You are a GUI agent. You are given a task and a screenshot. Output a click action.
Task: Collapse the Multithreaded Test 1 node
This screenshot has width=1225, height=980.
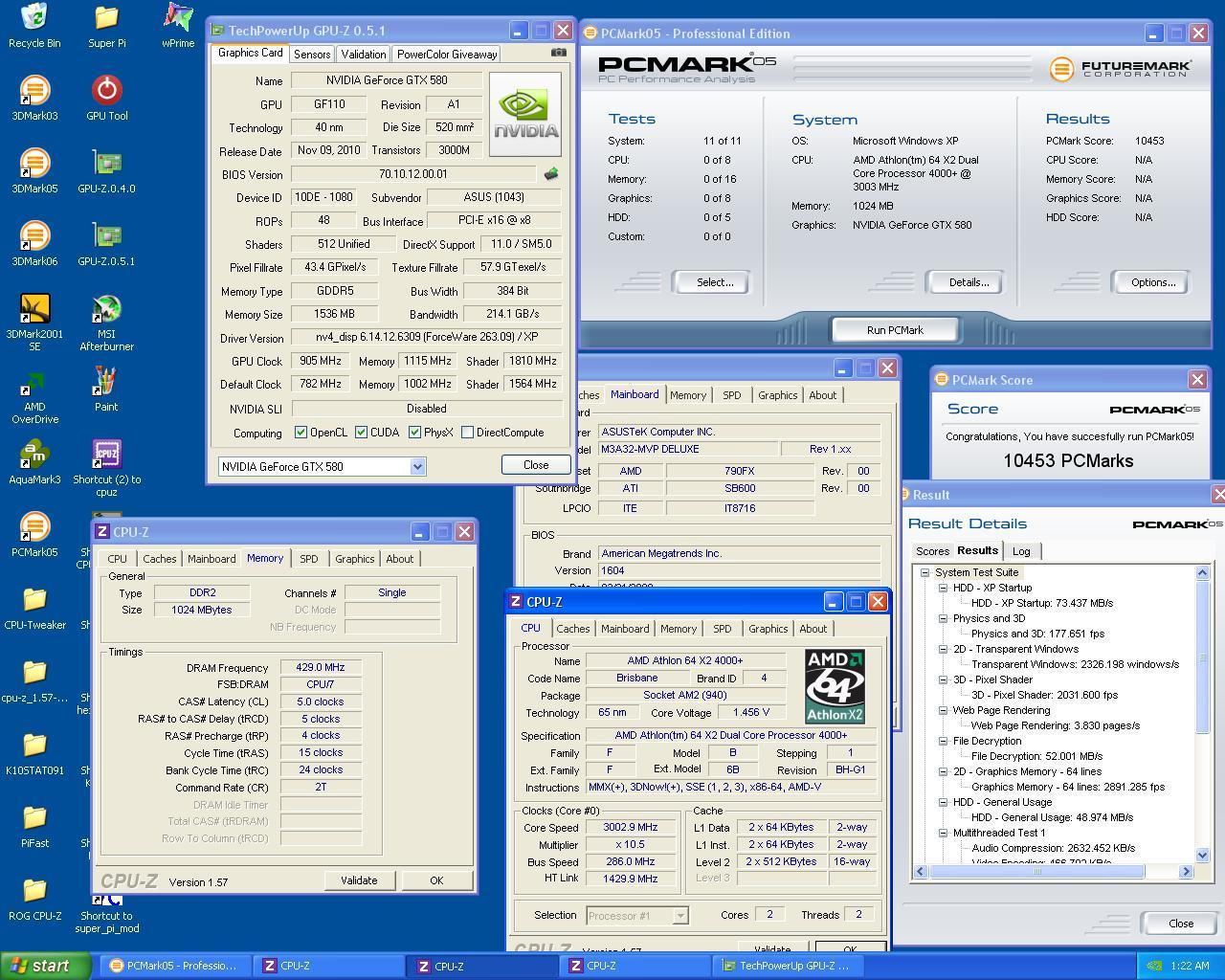click(x=943, y=833)
